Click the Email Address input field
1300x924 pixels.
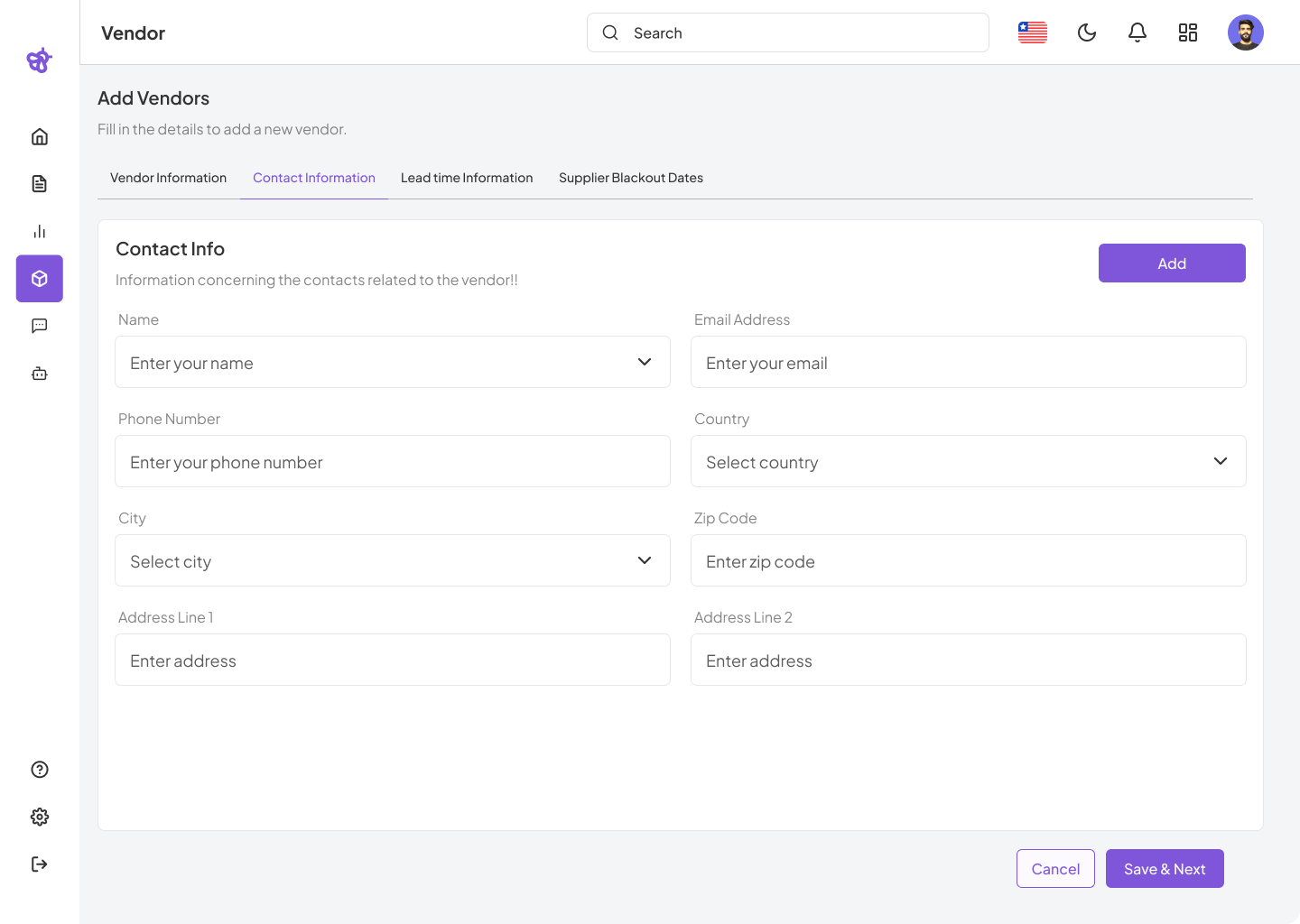pyautogui.click(x=968, y=363)
